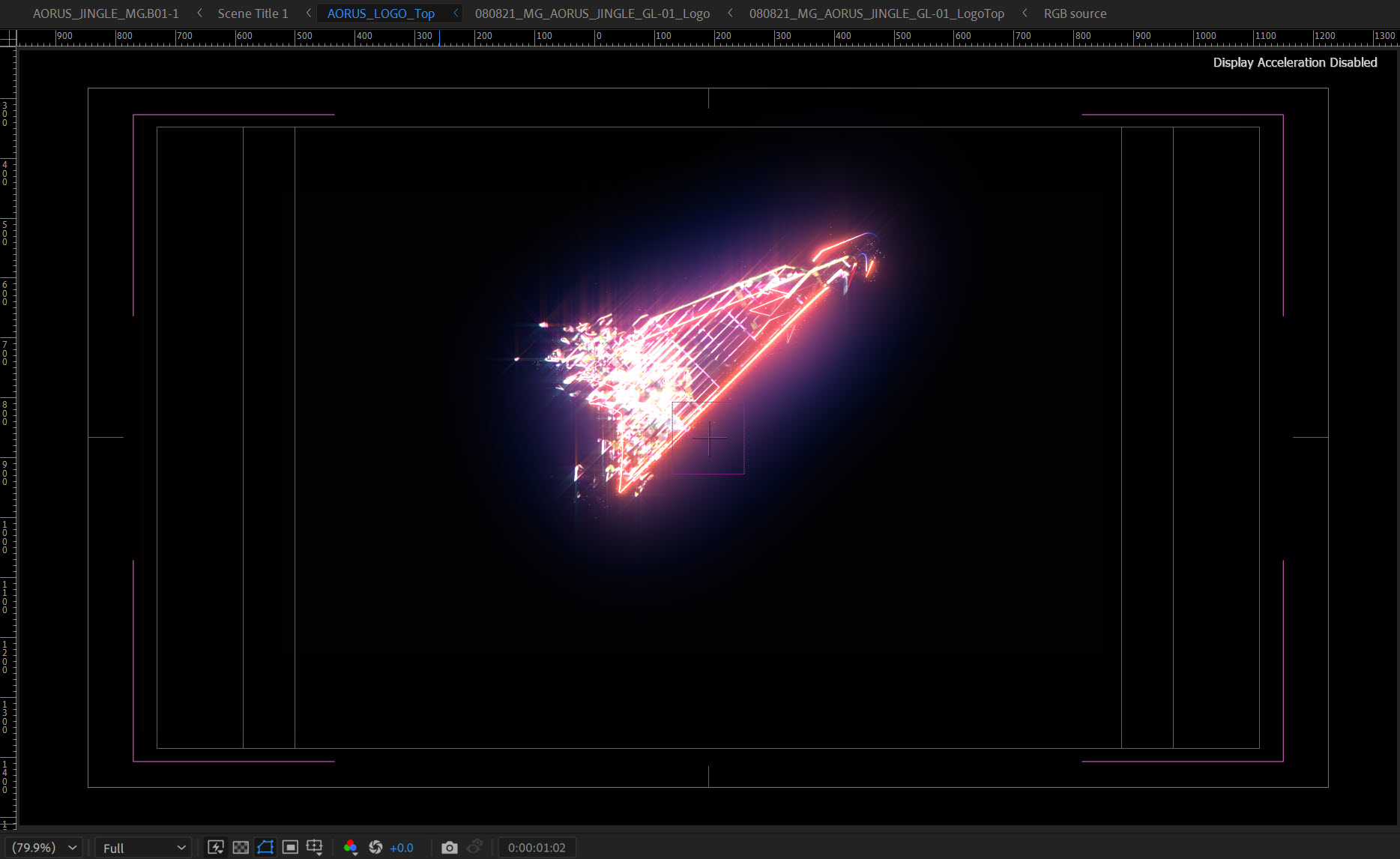Reset exposure with the aperture icon

[x=375, y=847]
